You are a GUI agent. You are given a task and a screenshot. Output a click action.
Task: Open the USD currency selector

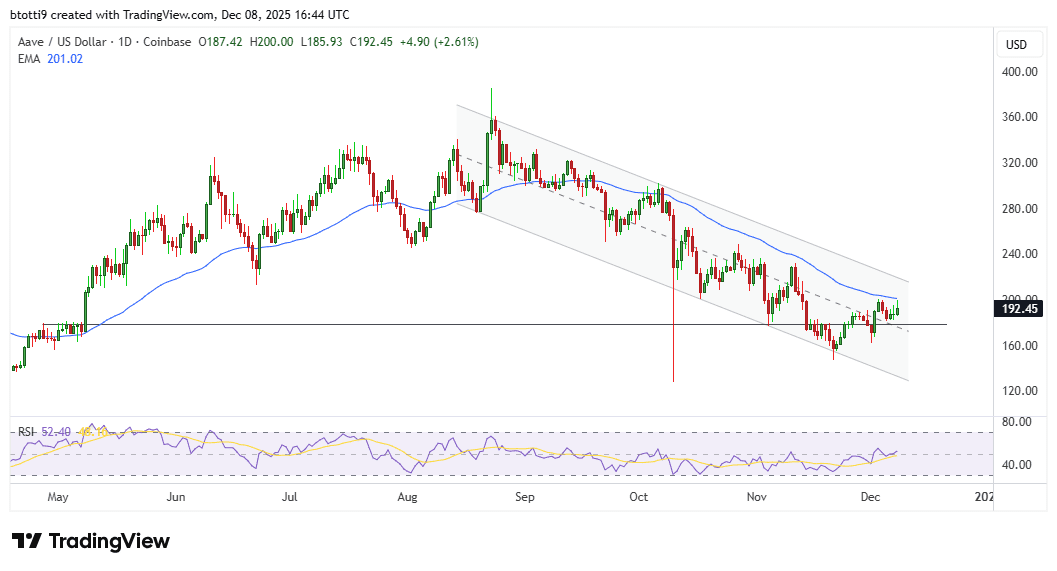1016,44
